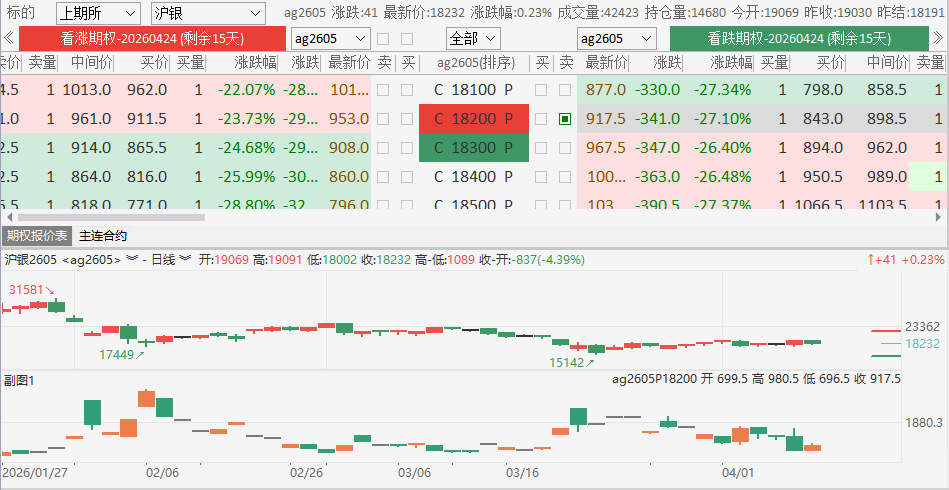
Task: Select strike C 18400 P
Action: (474, 177)
